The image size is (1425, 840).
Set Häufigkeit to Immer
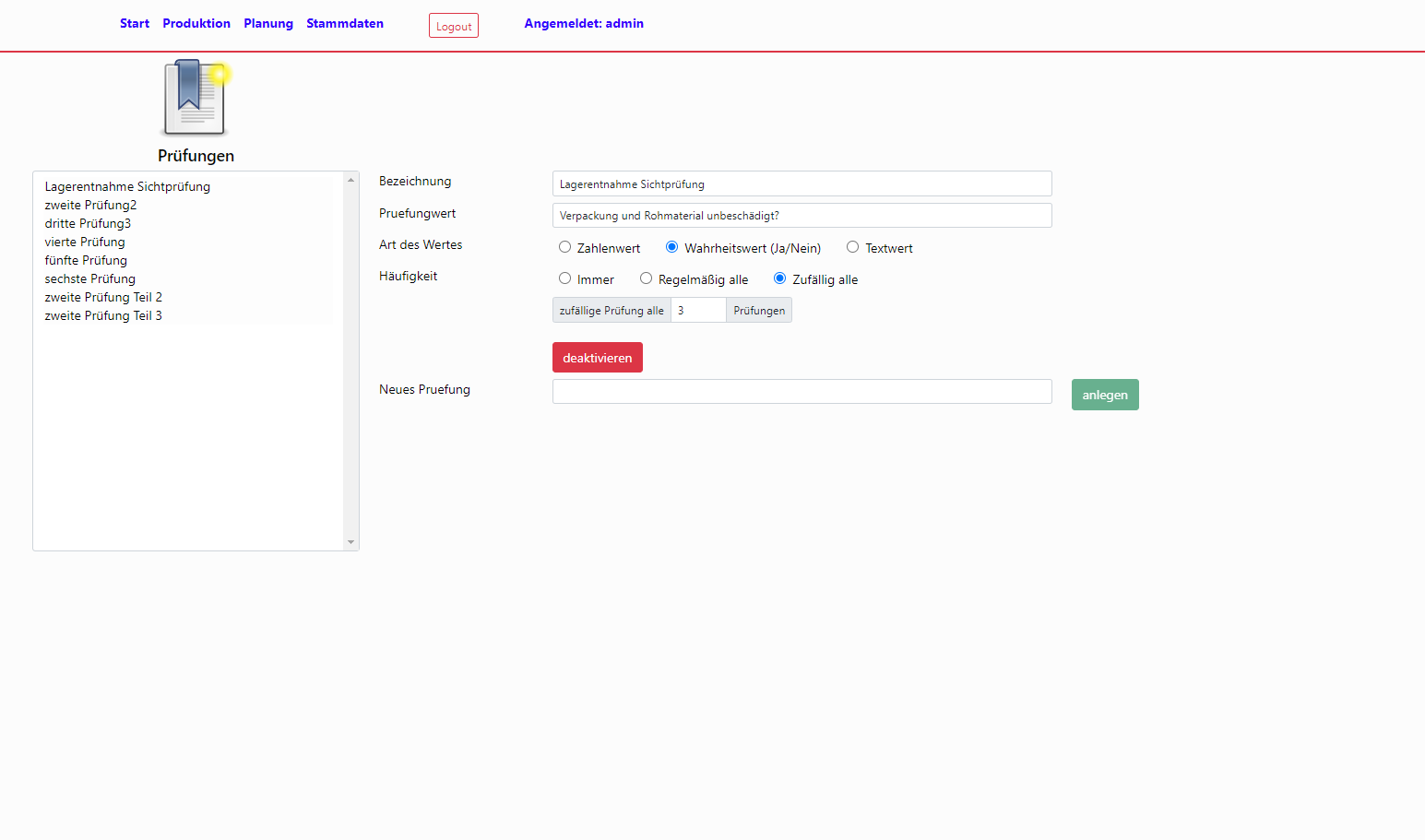click(564, 278)
